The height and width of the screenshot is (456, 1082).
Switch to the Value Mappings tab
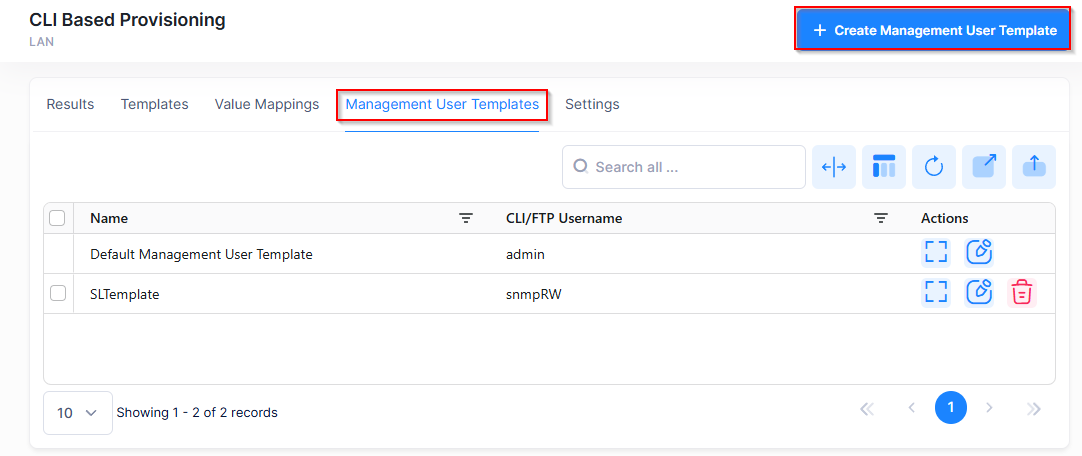(267, 104)
